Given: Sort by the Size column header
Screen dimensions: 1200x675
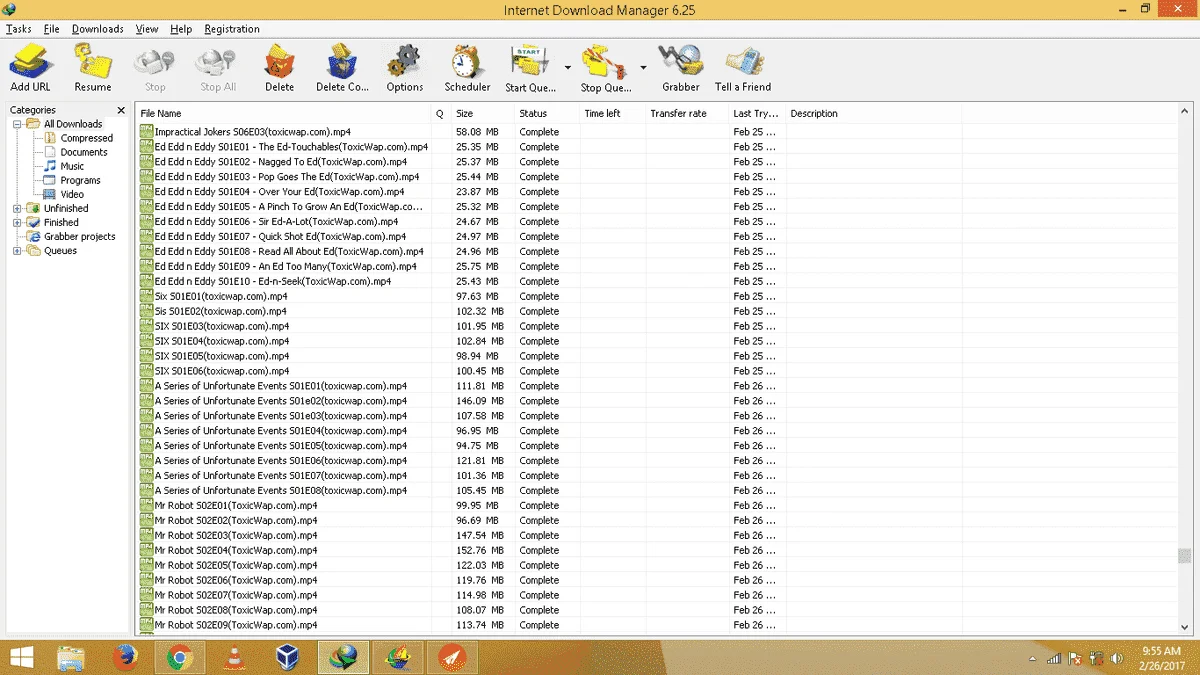Looking at the screenshot, I should pos(484,113).
